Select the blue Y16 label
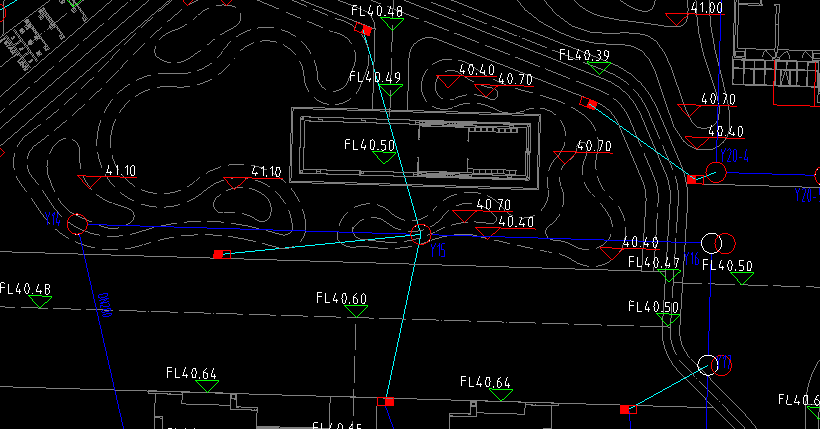The image size is (820, 429). click(x=691, y=259)
